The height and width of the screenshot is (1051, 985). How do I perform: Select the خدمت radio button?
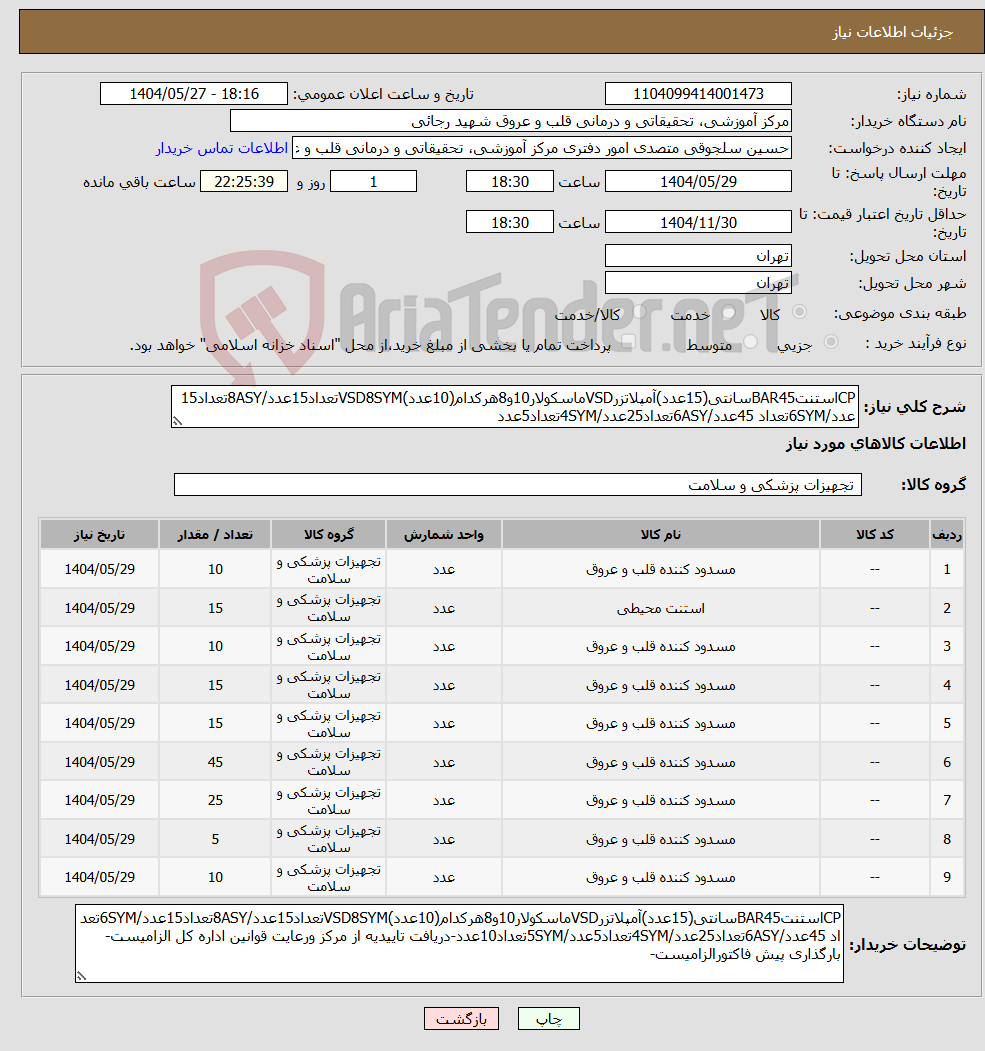click(x=728, y=312)
